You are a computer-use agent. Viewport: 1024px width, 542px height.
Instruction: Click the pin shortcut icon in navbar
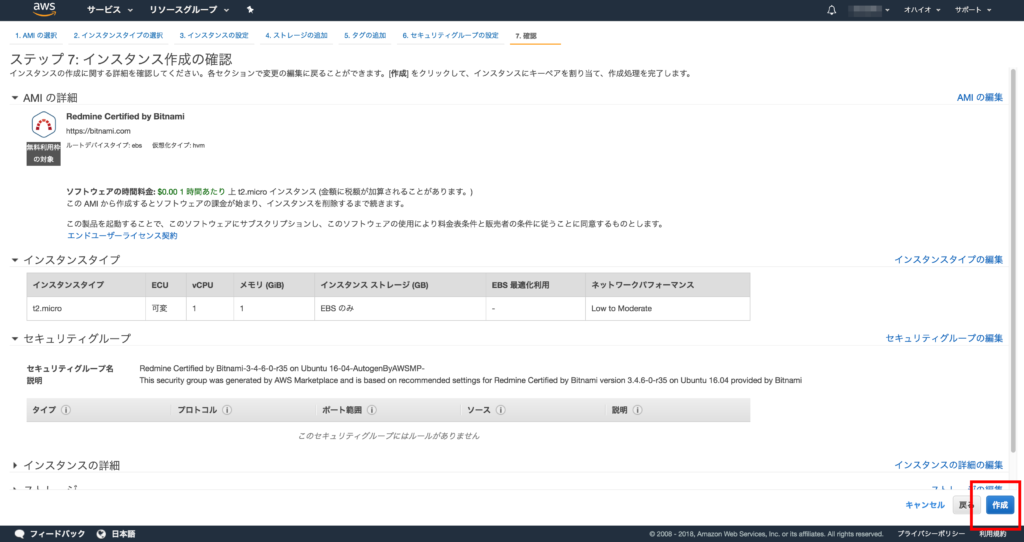point(250,10)
